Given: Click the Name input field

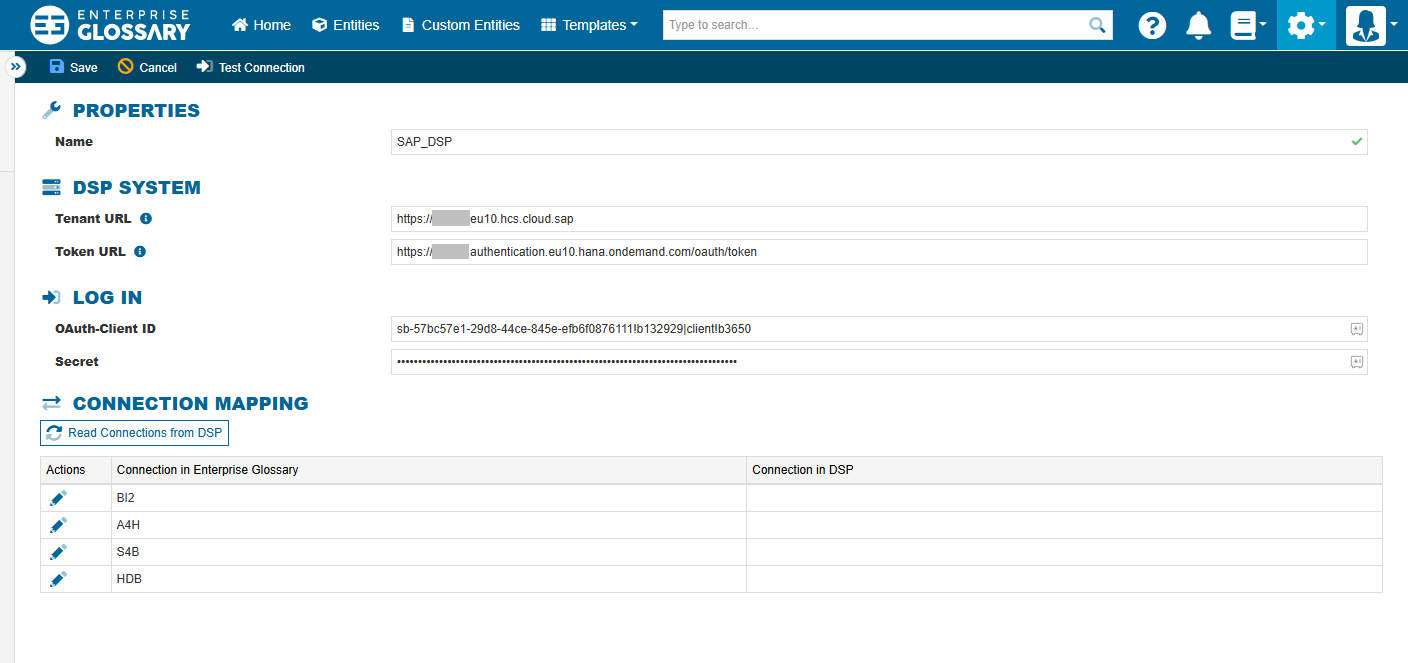Looking at the screenshot, I should tap(879, 142).
